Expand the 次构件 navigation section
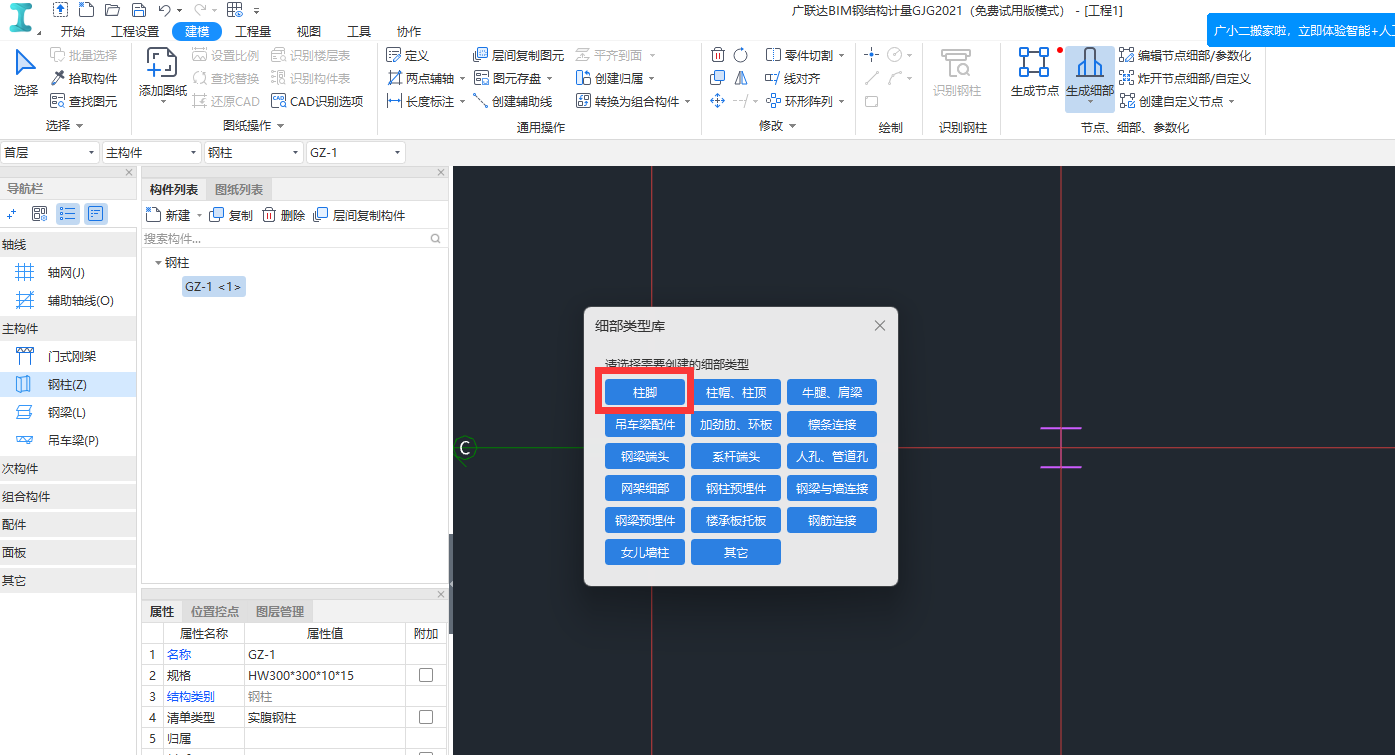Viewport: 1395px width, 755px height. (69, 468)
